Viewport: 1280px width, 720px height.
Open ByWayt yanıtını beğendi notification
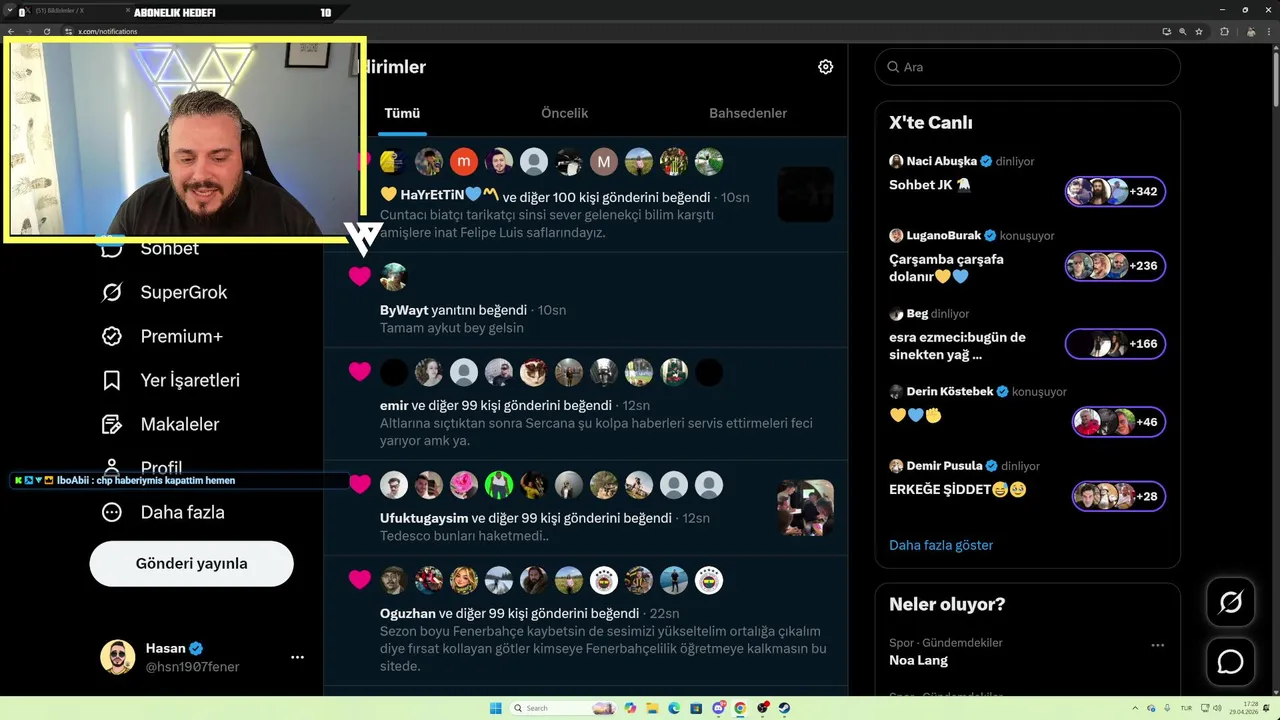click(x=586, y=300)
